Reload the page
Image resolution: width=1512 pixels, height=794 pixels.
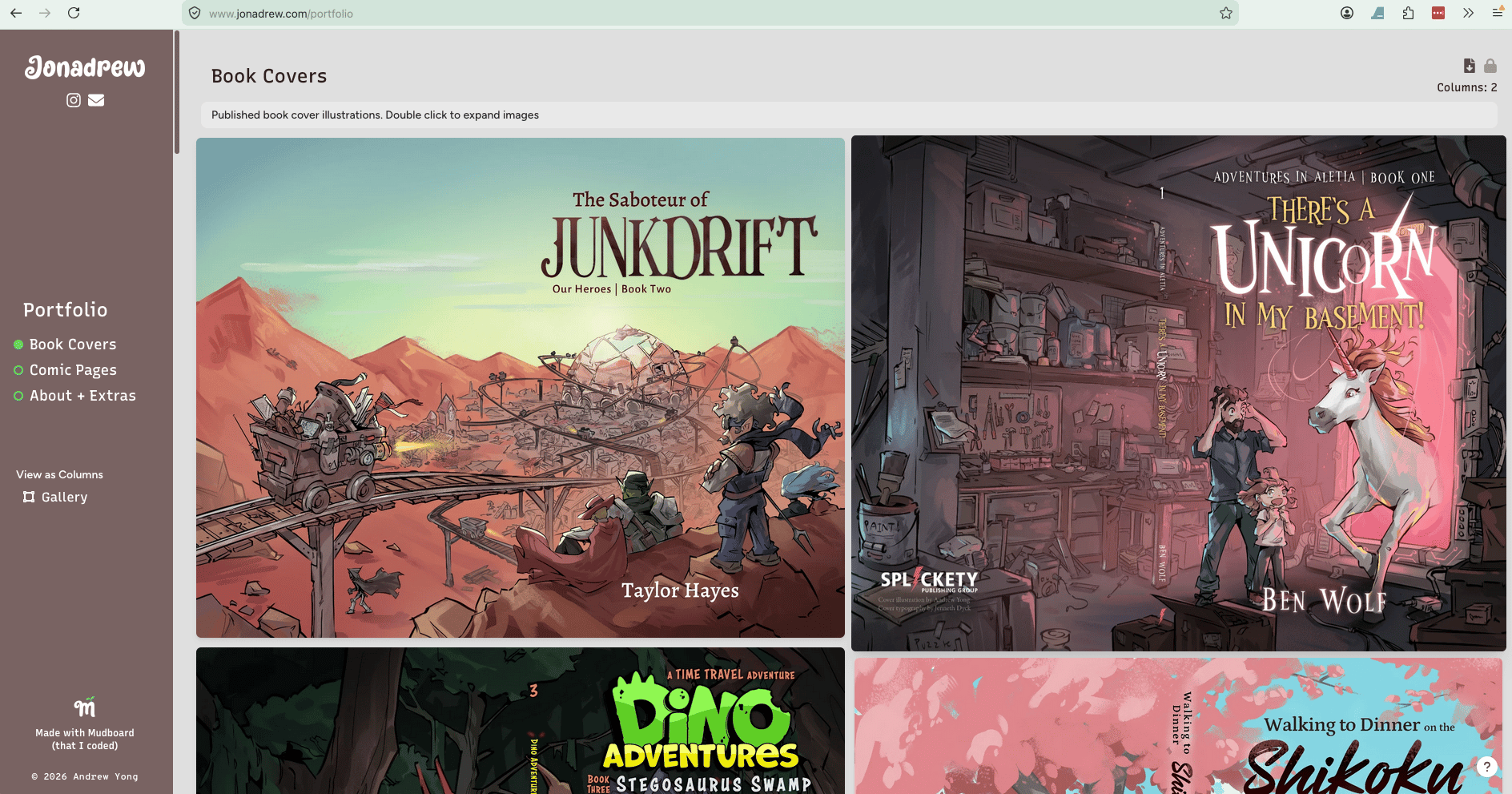coord(74,13)
